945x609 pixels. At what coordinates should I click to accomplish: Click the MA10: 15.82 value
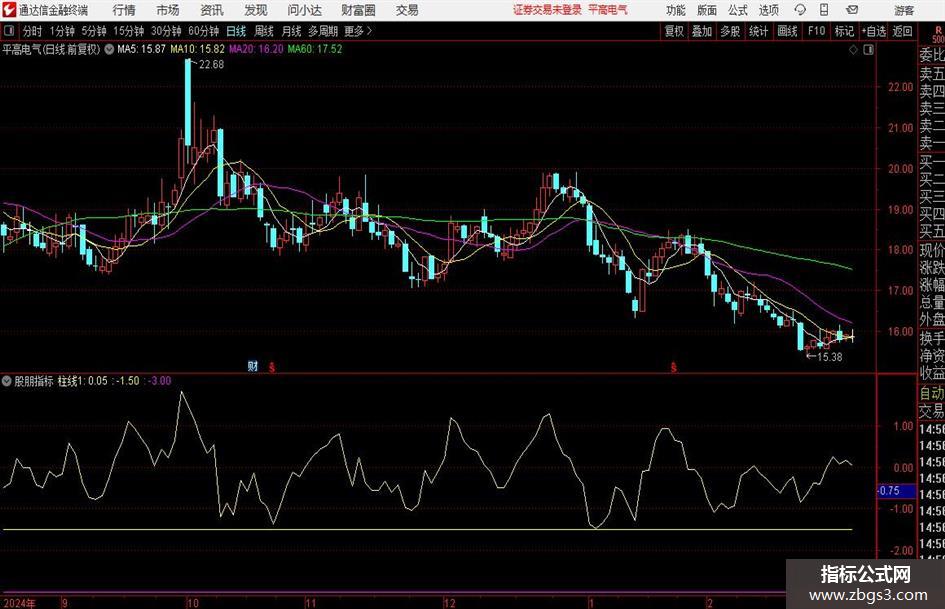coord(198,49)
